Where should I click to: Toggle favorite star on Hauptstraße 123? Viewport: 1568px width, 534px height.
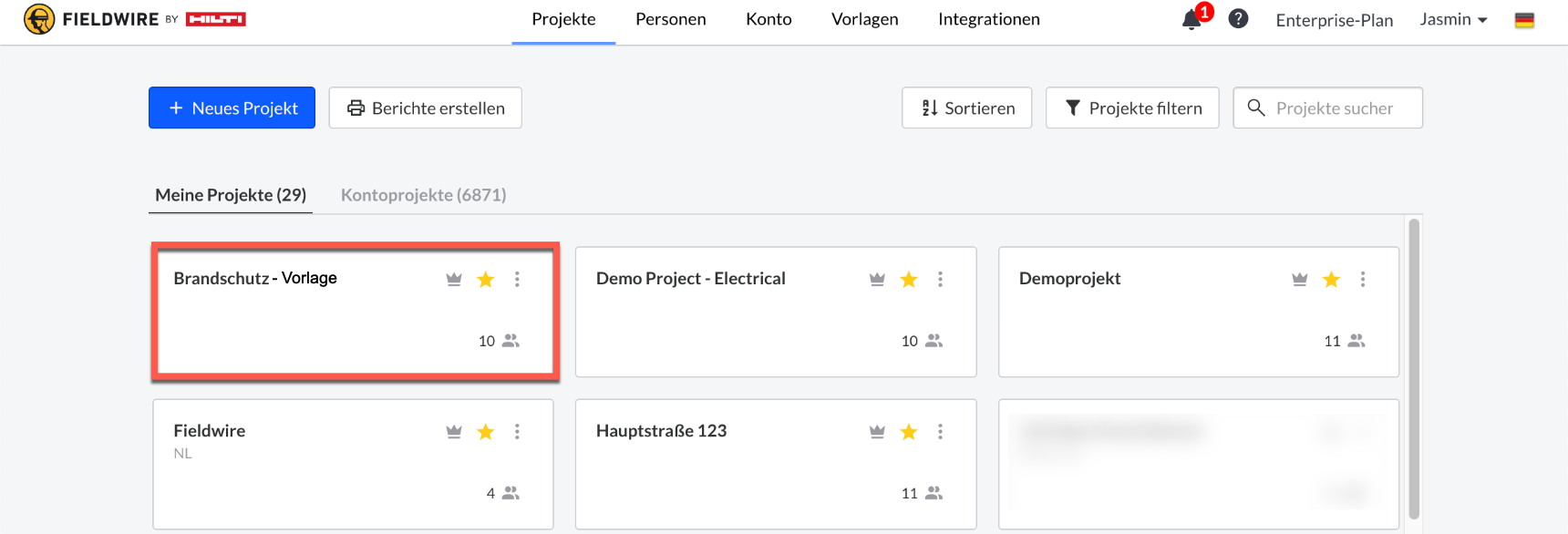909,431
